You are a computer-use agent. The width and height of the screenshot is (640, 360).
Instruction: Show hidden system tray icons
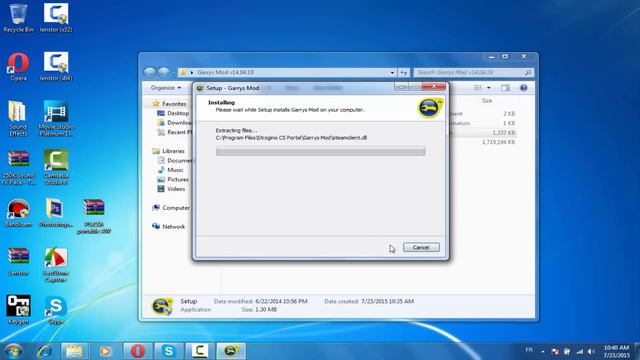pyautogui.click(x=543, y=351)
